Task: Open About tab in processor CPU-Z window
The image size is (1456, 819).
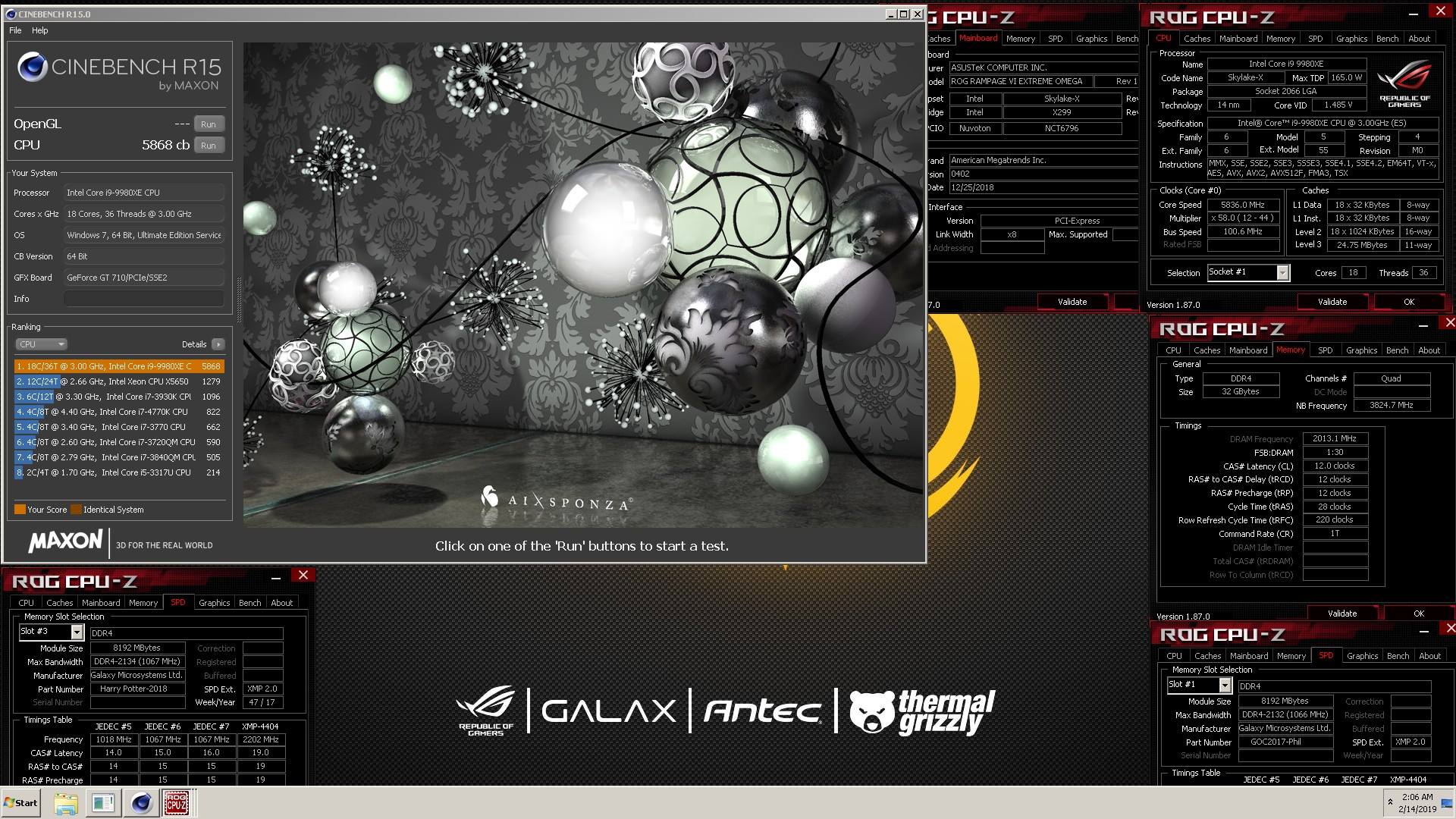Action: pos(1420,39)
